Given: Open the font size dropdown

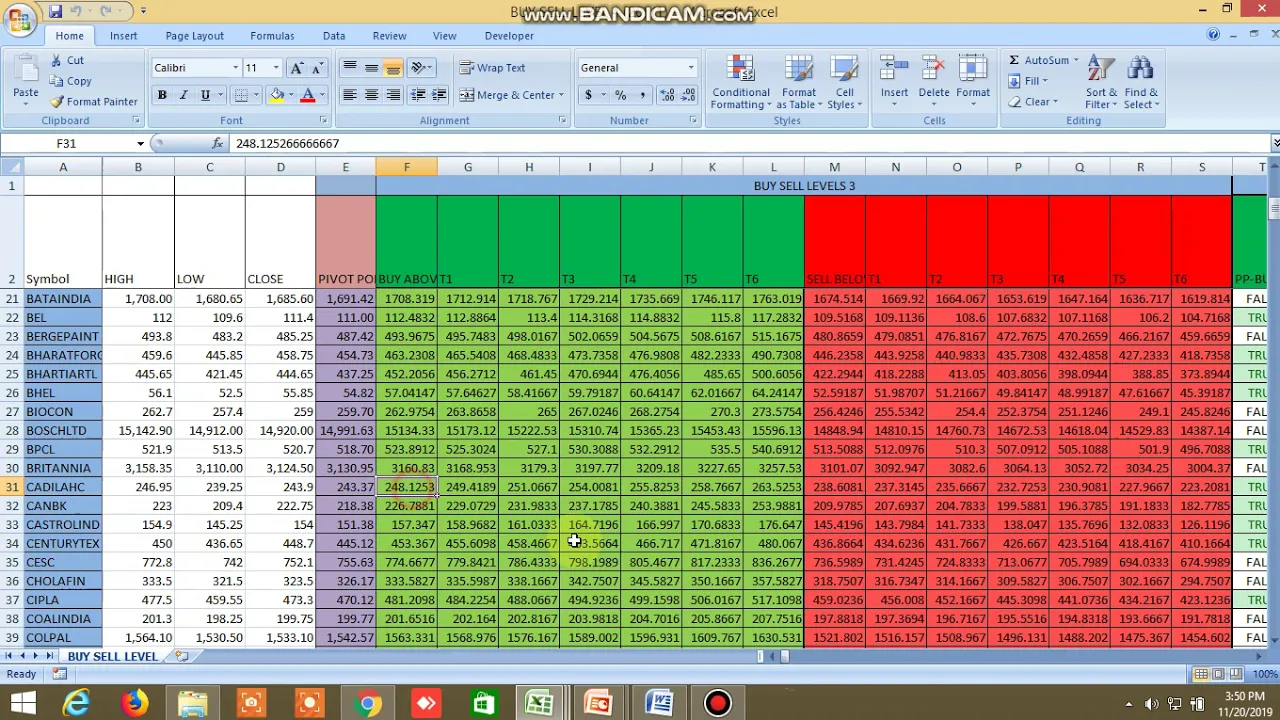Looking at the screenshot, I should (278, 68).
